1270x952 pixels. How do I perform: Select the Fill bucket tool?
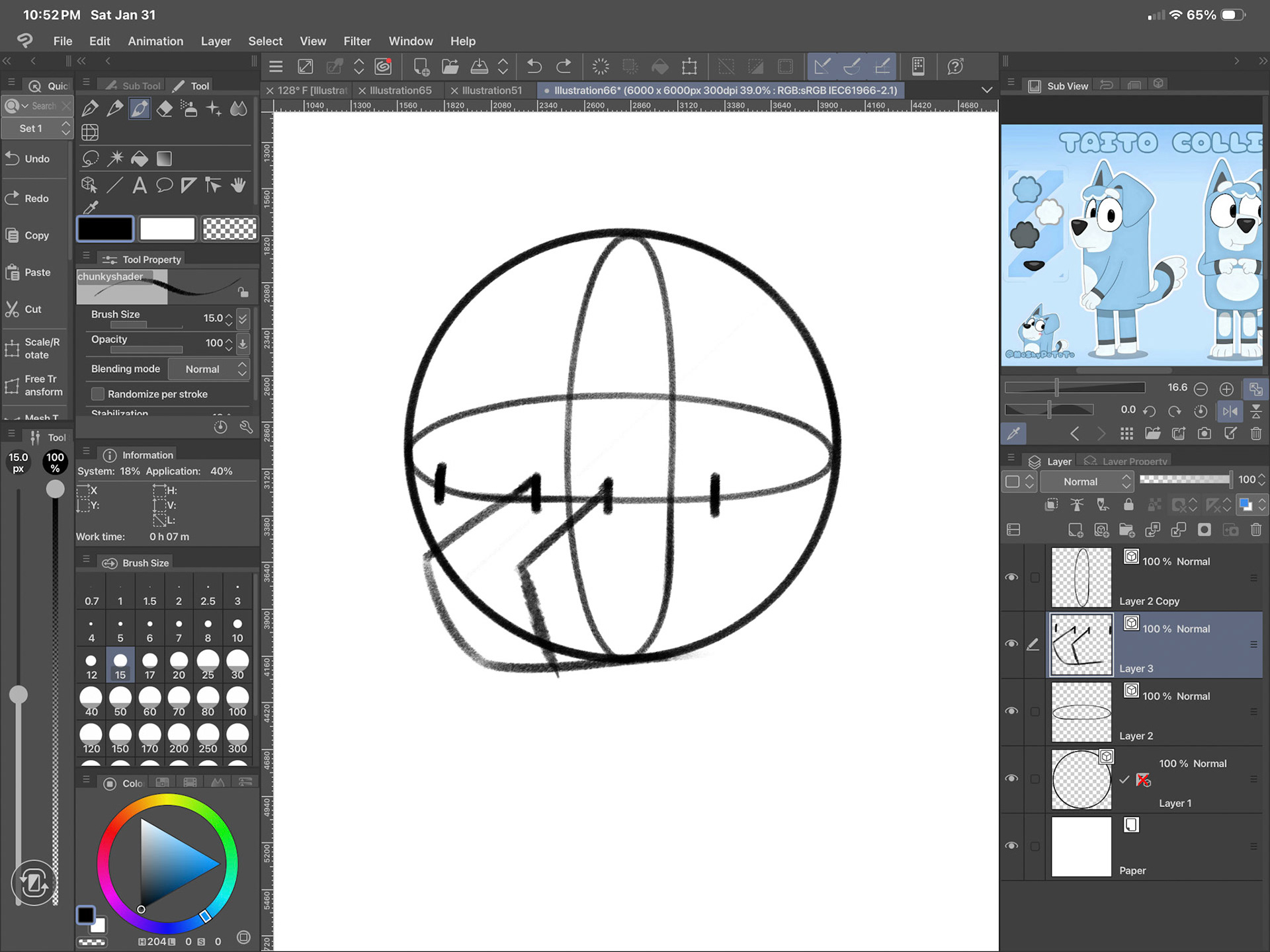(140, 159)
